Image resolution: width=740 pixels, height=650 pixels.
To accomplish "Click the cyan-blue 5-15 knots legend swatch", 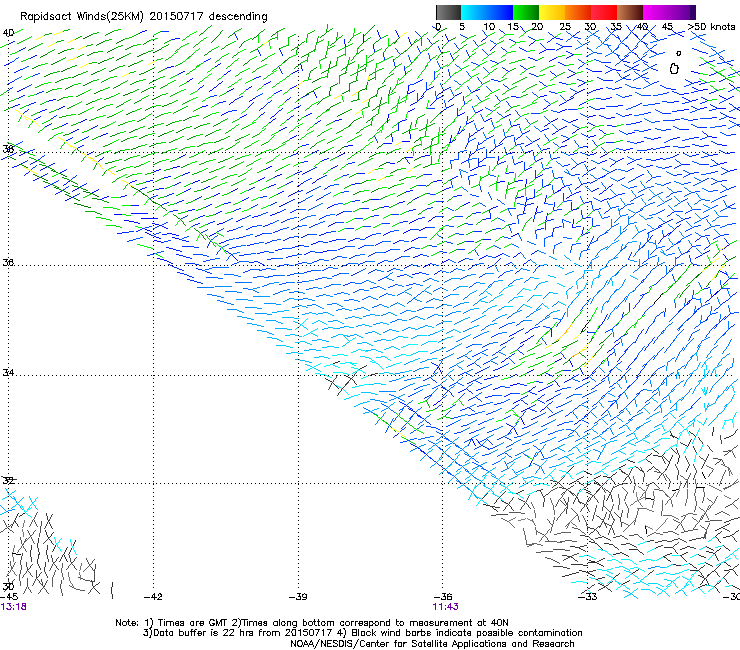I will click(487, 12).
